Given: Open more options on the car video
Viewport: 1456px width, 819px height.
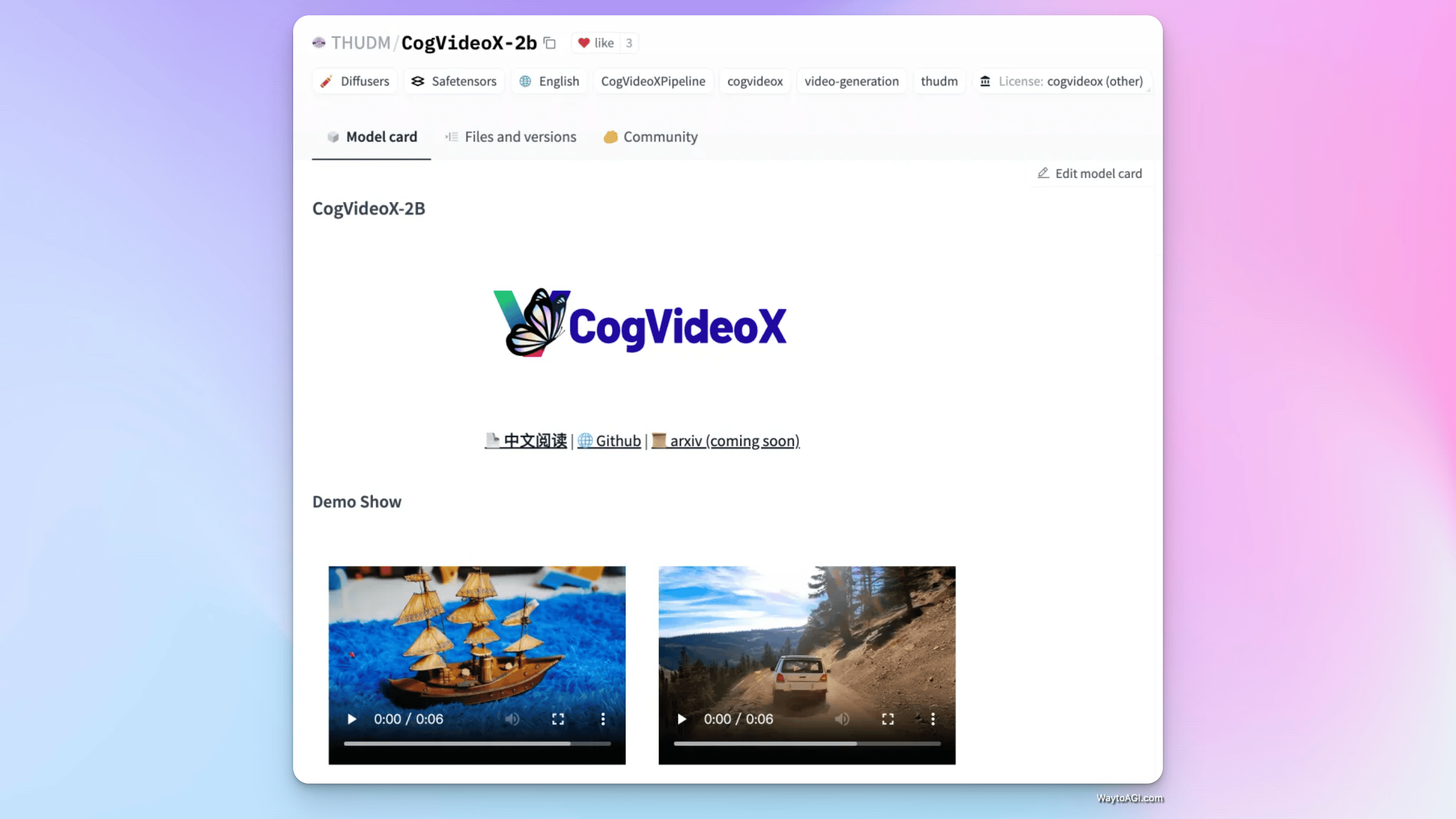Looking at the screenshot, I should [933, 719].
